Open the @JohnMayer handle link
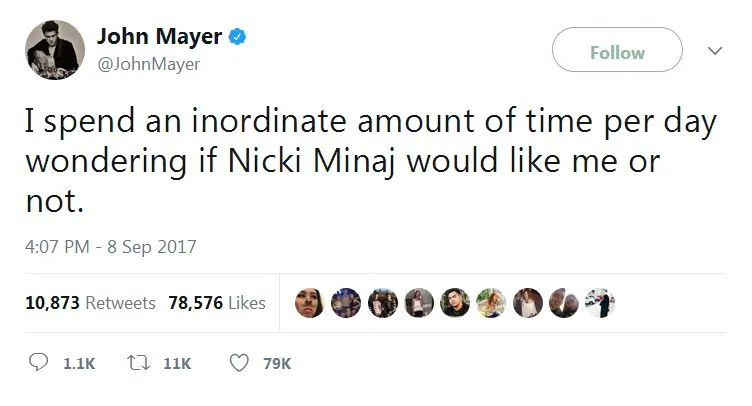This screenshot has width=752, height=406. point(149,64)
